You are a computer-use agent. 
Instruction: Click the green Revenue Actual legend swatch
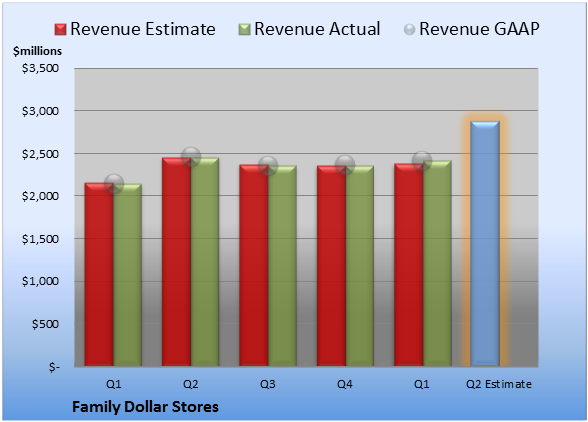tap(244, 30)
